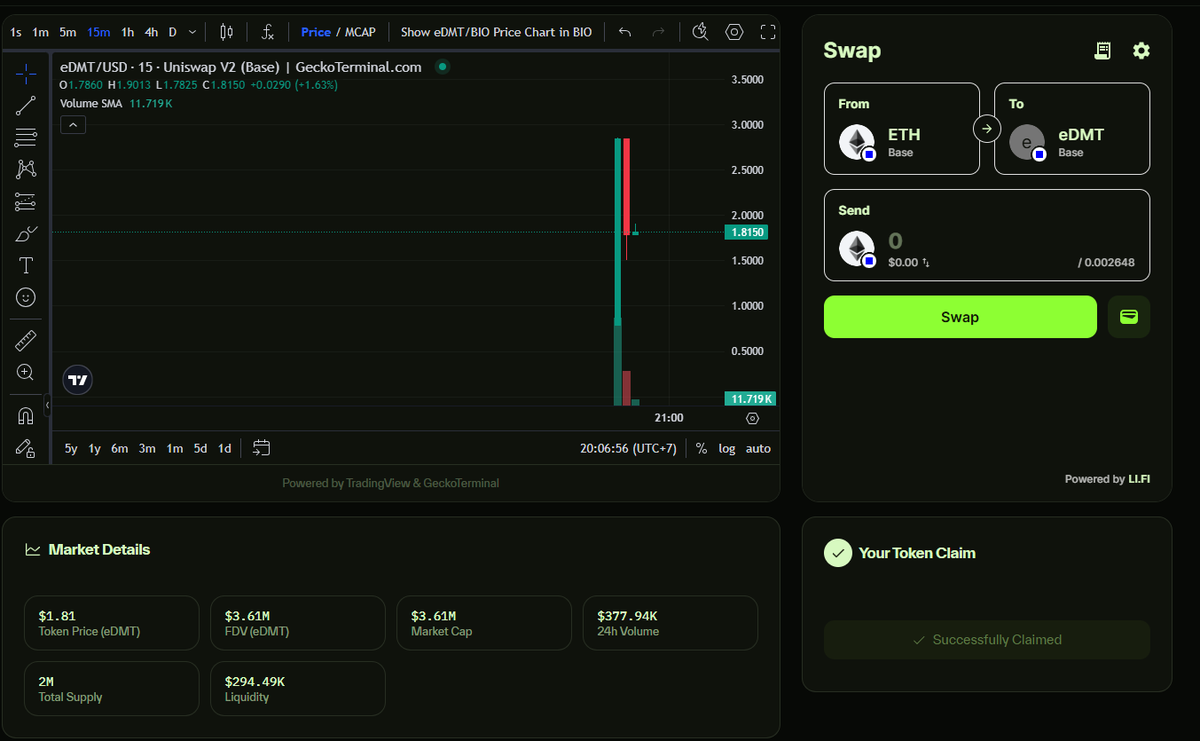Select the crosshair cursor tool
This screenshot has height=741, width=1200.
click(26, 73)
